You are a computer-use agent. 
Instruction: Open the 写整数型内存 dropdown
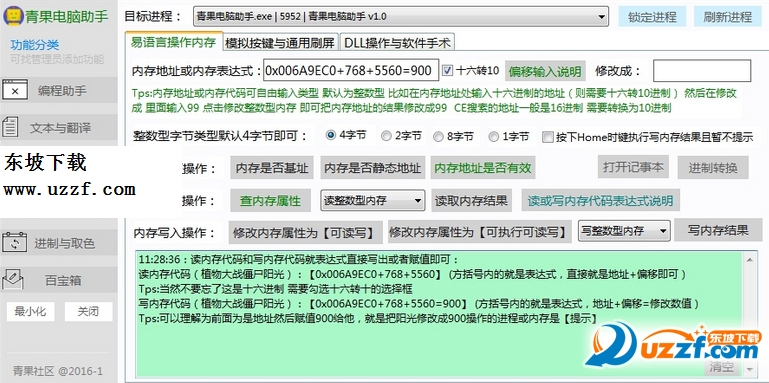pyautogui.click(x=624, y=230)
